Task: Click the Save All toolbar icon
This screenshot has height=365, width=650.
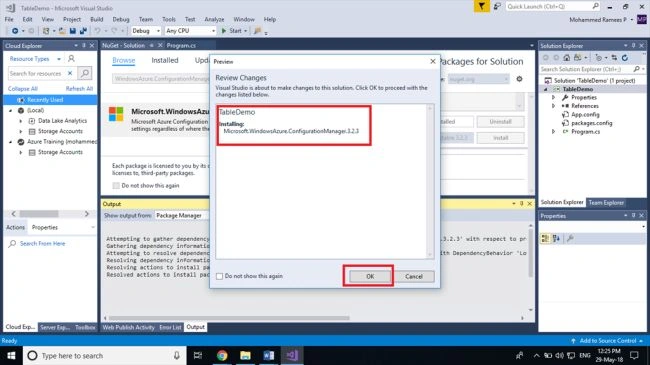Action: coord(83,31)
